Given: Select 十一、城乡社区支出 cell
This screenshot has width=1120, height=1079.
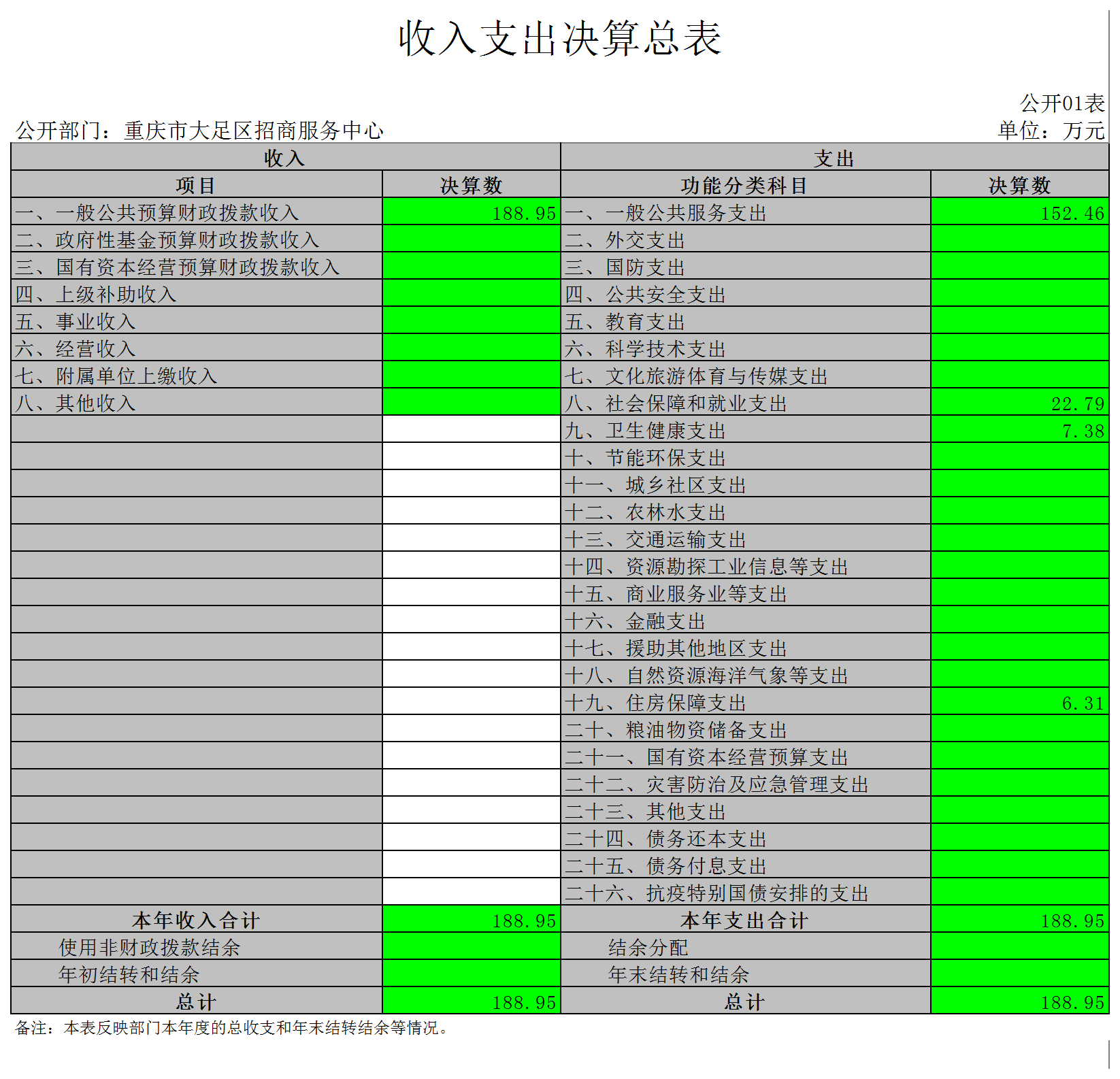Looking at the screenshot, I should tap(745, 484).
